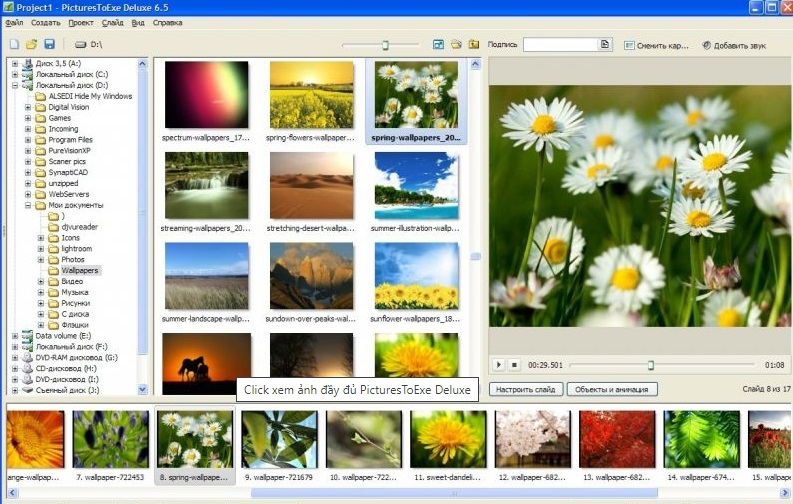This screenshot has height=504, width=793.
Task: Click the preview timeline slider handle
Action: coord(651,365)
